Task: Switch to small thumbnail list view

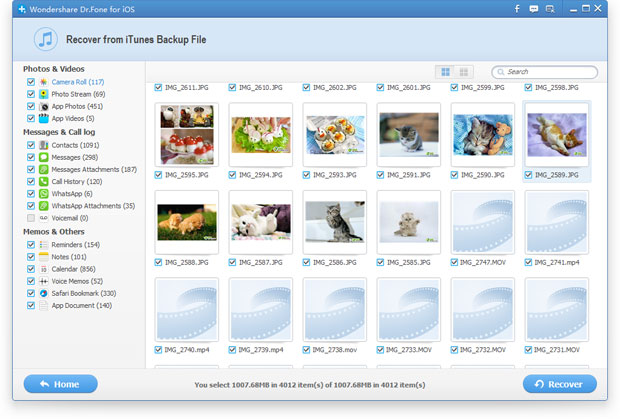Action: coord(463,72)
